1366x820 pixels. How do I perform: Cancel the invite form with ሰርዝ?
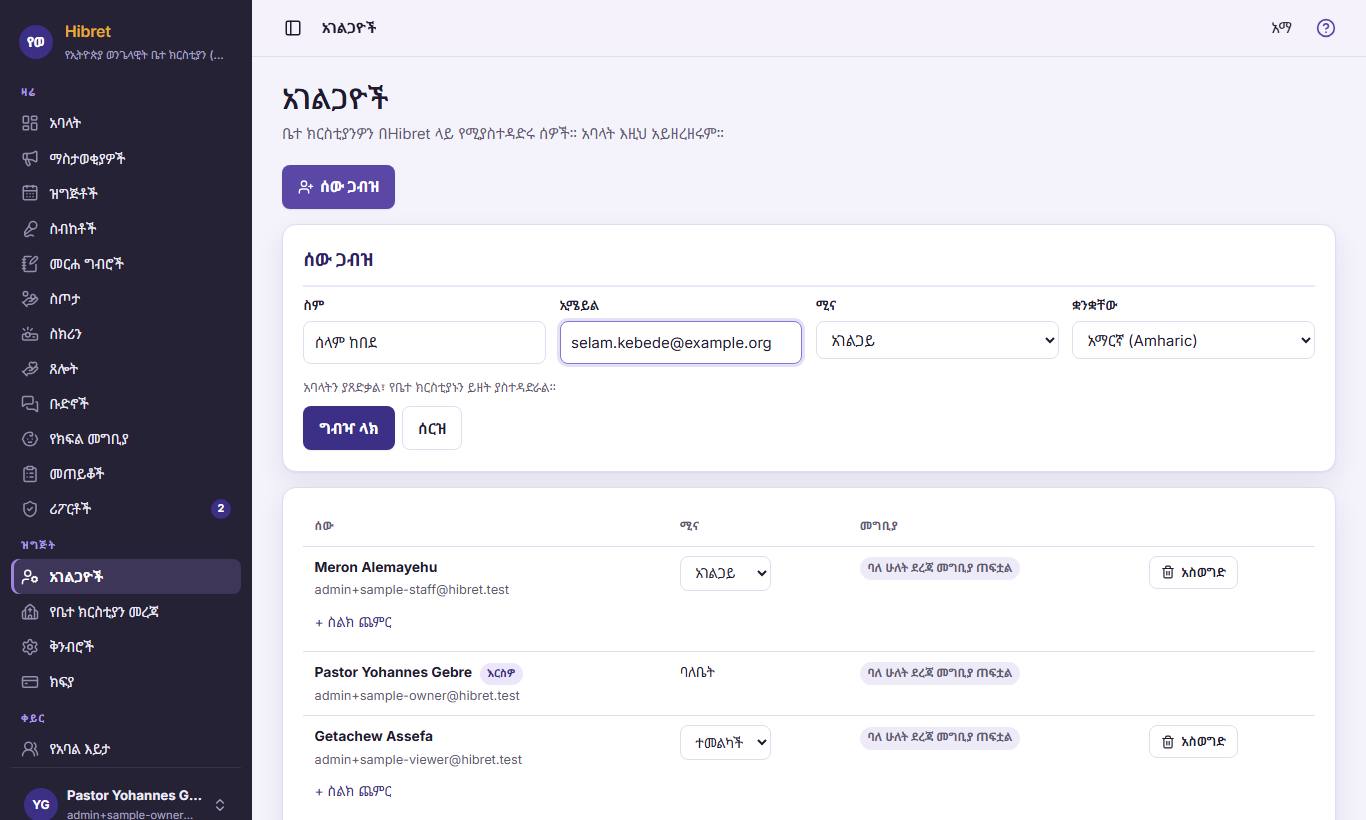[432, 428]
